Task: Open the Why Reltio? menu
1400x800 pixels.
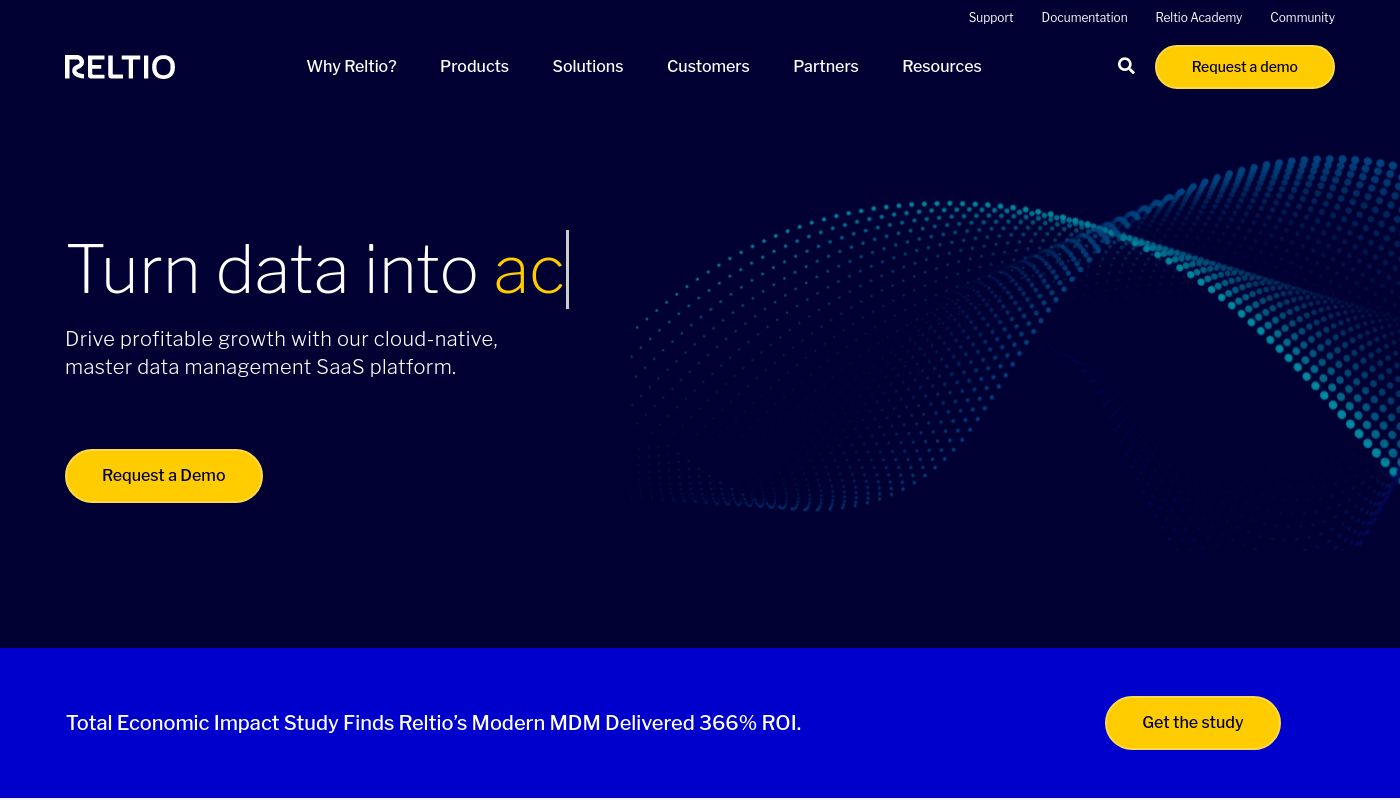Action: tap(351, 66)
